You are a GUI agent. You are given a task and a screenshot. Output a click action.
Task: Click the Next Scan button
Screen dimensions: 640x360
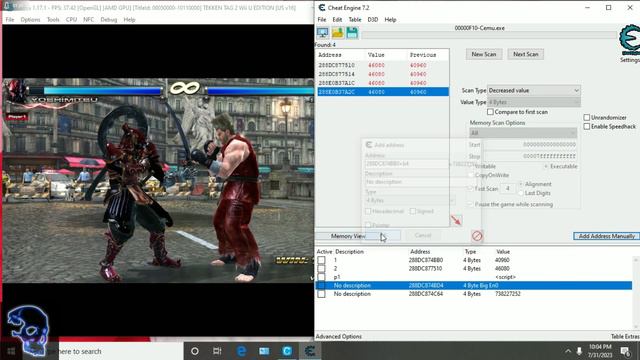pyautogui.click(x=526, y=54)
